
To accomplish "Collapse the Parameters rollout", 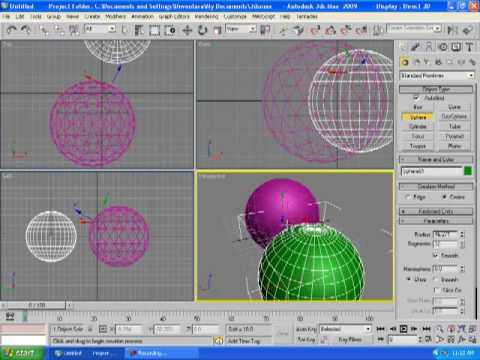I will click(436, 221).
